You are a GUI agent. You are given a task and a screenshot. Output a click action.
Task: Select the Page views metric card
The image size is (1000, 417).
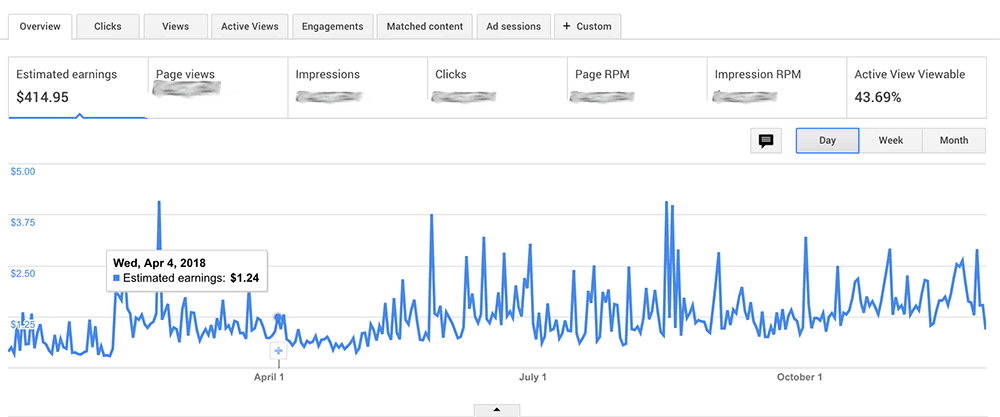(217, 87)
